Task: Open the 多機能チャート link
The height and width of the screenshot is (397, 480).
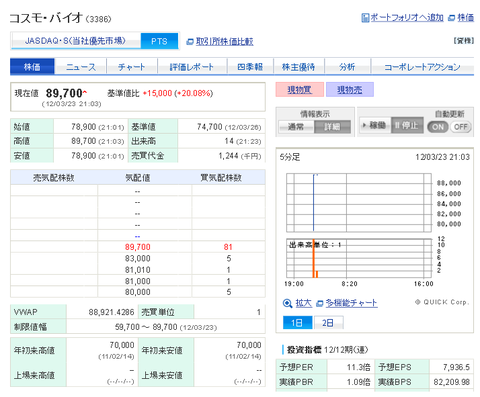Action: 351,303
